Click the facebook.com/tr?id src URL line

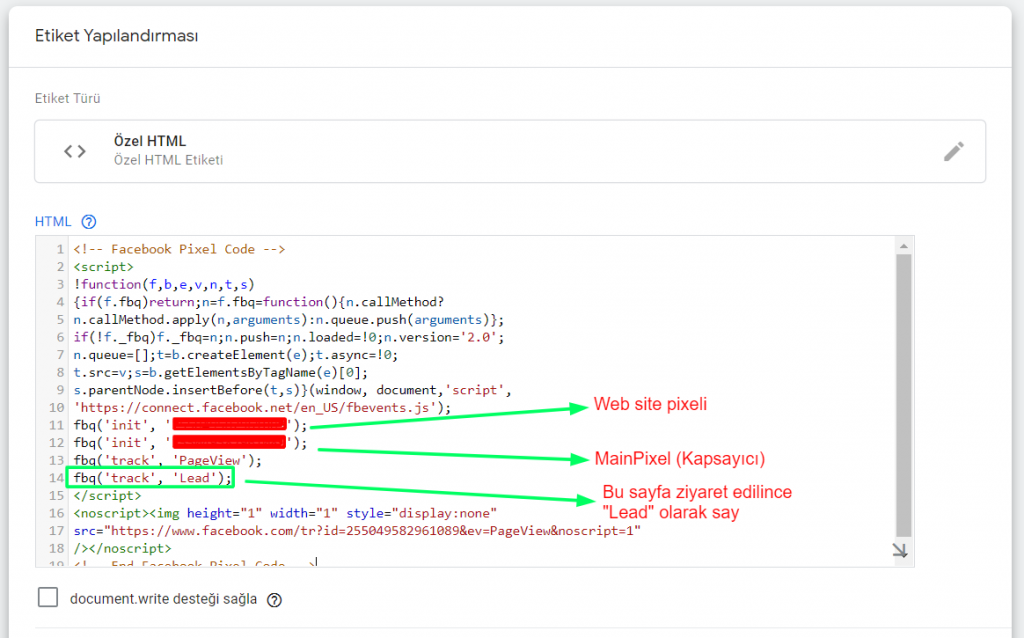click(357, 532)
